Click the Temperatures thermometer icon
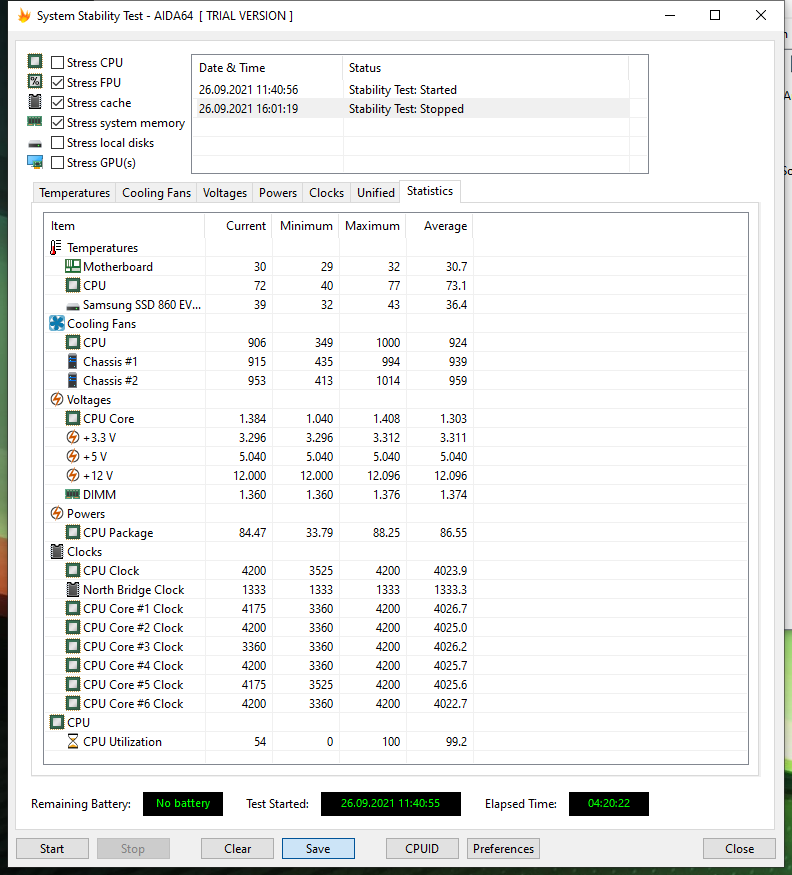The width and height of the screenshot is (792, 875). [55, 247]
